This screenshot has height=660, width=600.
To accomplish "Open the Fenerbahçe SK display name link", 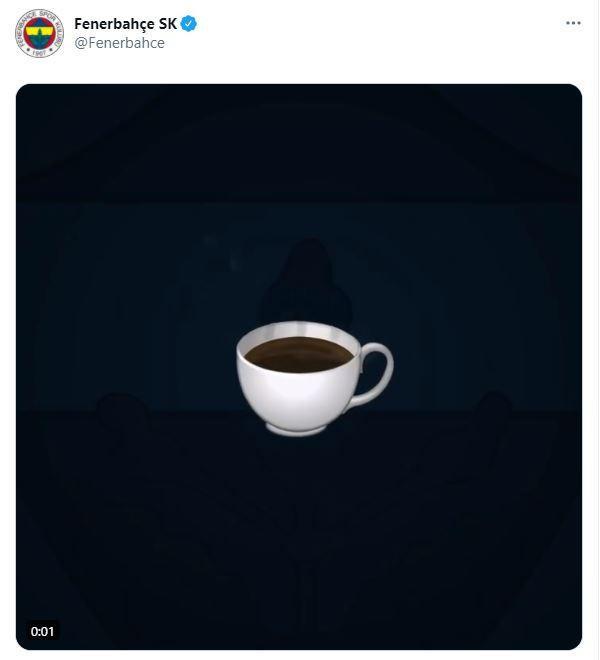I will click(125, 24).
